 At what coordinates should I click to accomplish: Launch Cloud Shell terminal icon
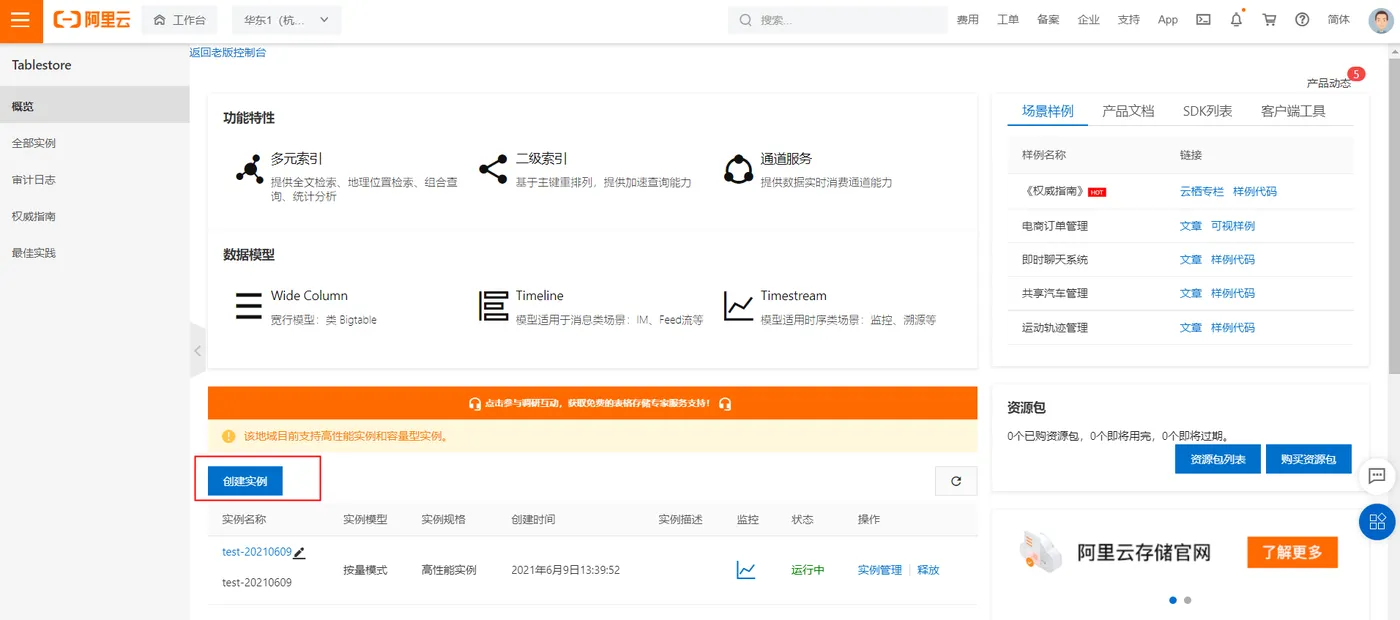tap(1204, 20)
